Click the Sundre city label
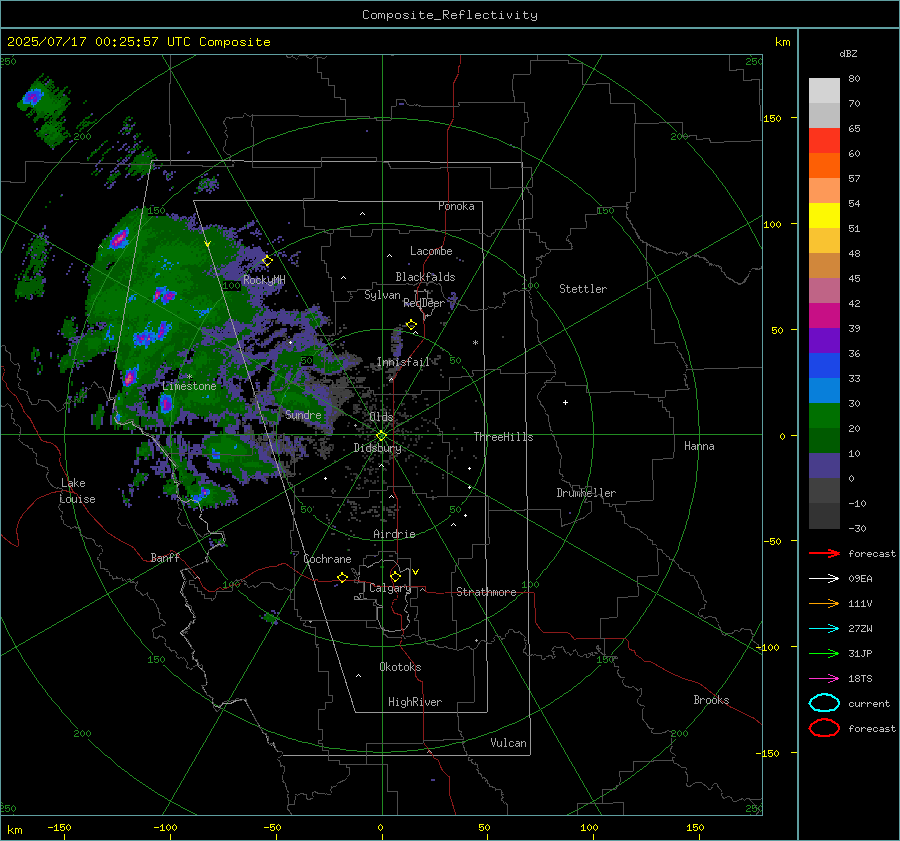This screenshot has height=841, width=900. click(303, 415)
